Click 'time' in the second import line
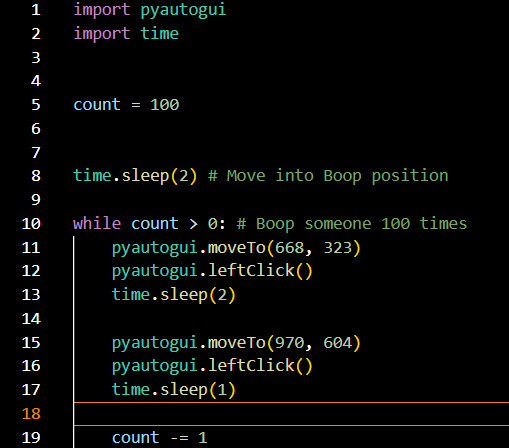Screen dimensions: 509x448 [x=160, y=33]
